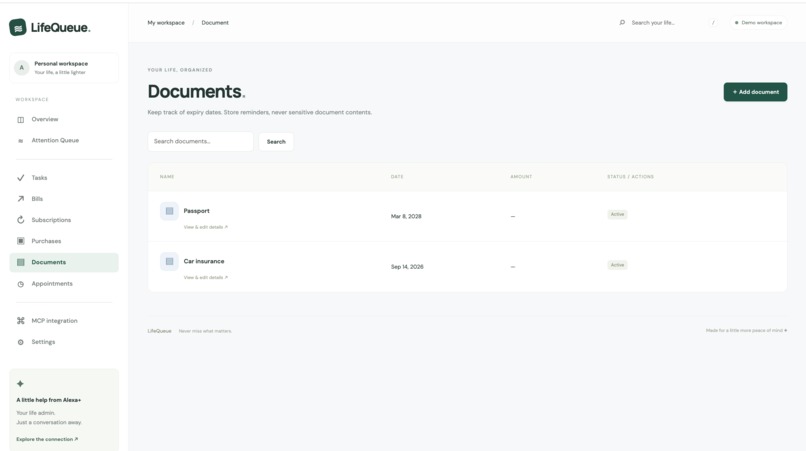This screenshot has height=451, width=806.
Task: Click the Mar 8, 2028 date
Action: [x=406, y=217]
